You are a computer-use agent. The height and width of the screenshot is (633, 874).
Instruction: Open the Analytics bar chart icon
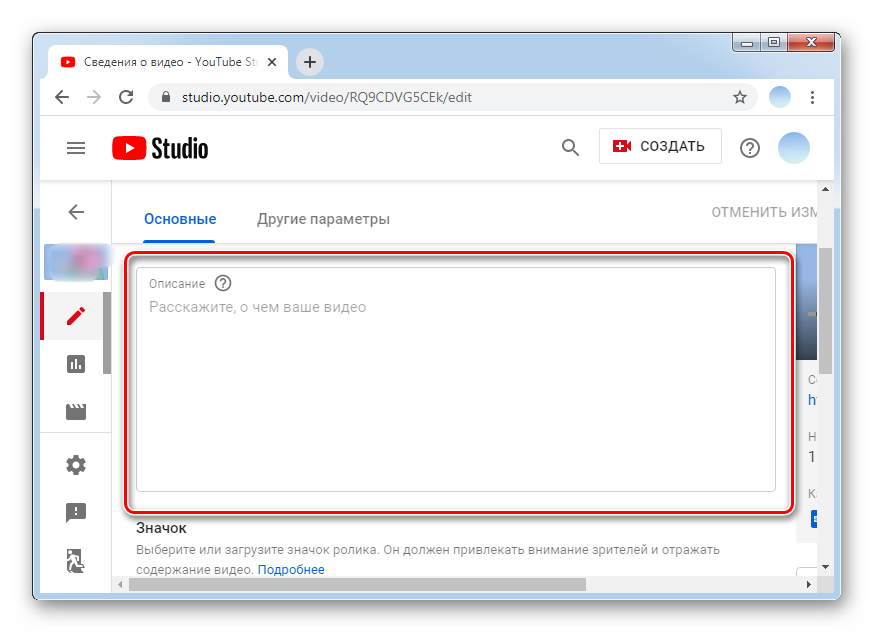coord(75,364)
